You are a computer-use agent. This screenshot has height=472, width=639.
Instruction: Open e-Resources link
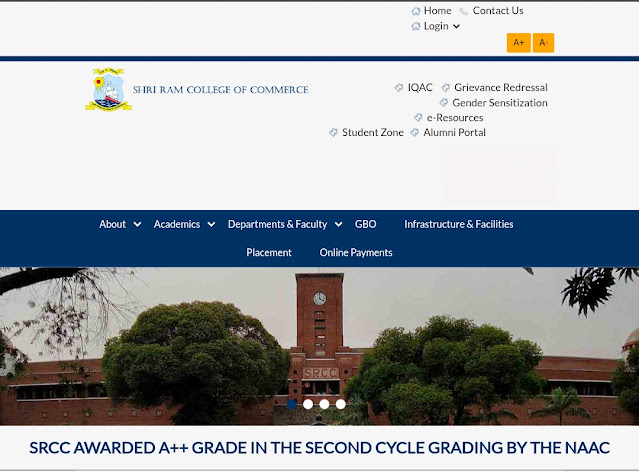coord(455,118)
